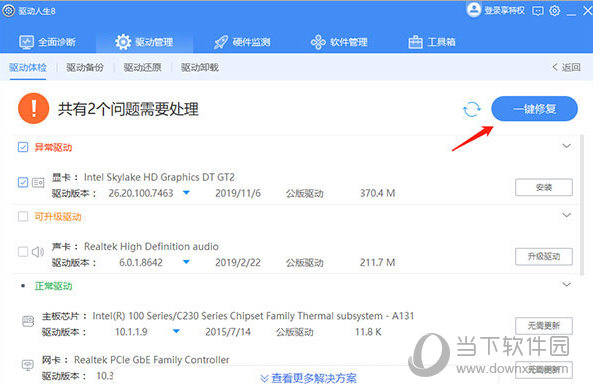Uncheck the Intel Skylake HD Graphics checkbox
The width and height of the screenshot is (593, 384).
point(23,182)
